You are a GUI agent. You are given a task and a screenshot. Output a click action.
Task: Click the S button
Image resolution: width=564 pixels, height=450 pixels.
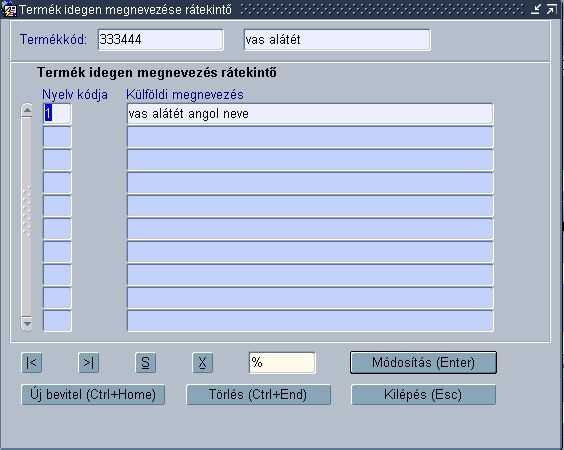click(x=145, y=363)
